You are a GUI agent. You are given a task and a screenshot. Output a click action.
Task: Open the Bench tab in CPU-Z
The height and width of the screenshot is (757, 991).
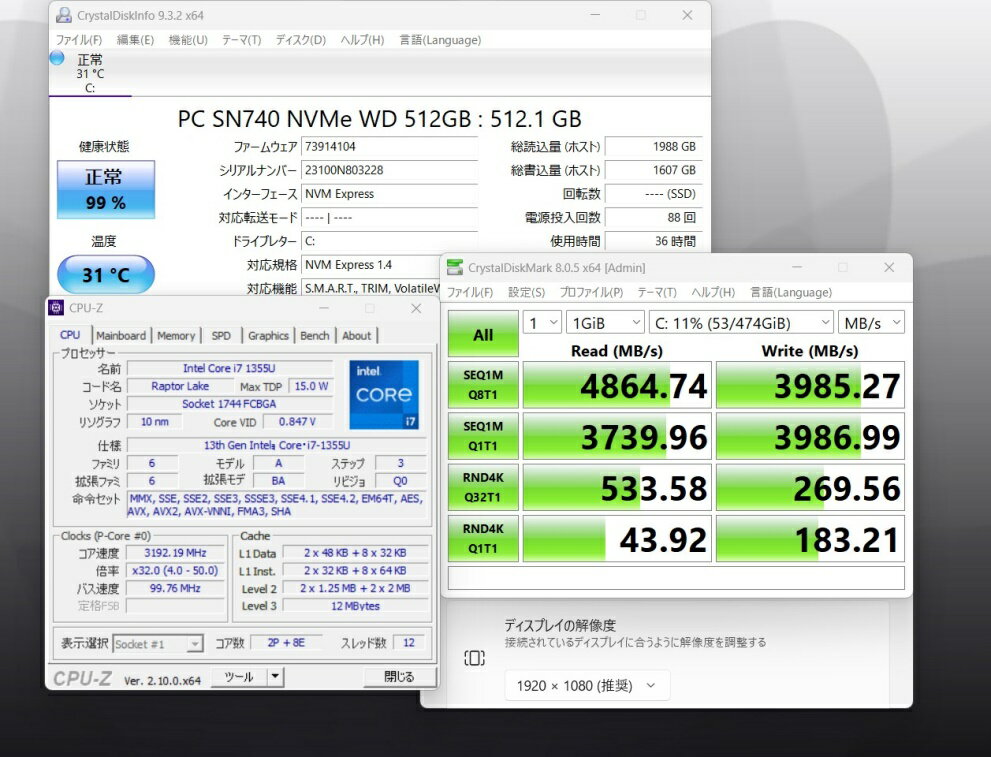[314, 336]
